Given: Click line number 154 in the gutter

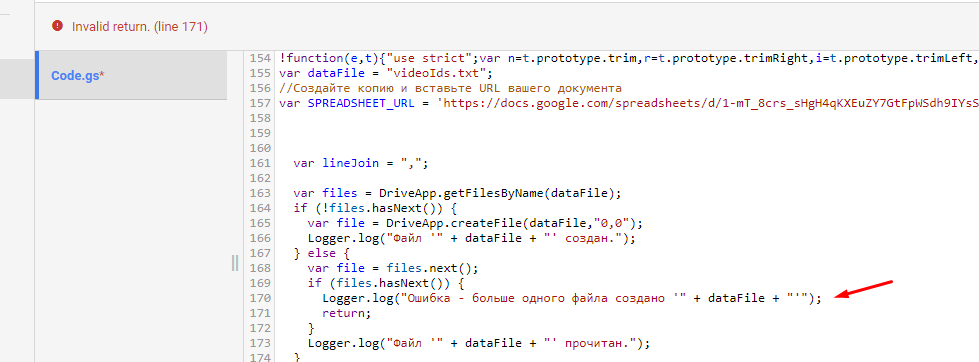Looking at the screenshot, I should coord(259,58).
